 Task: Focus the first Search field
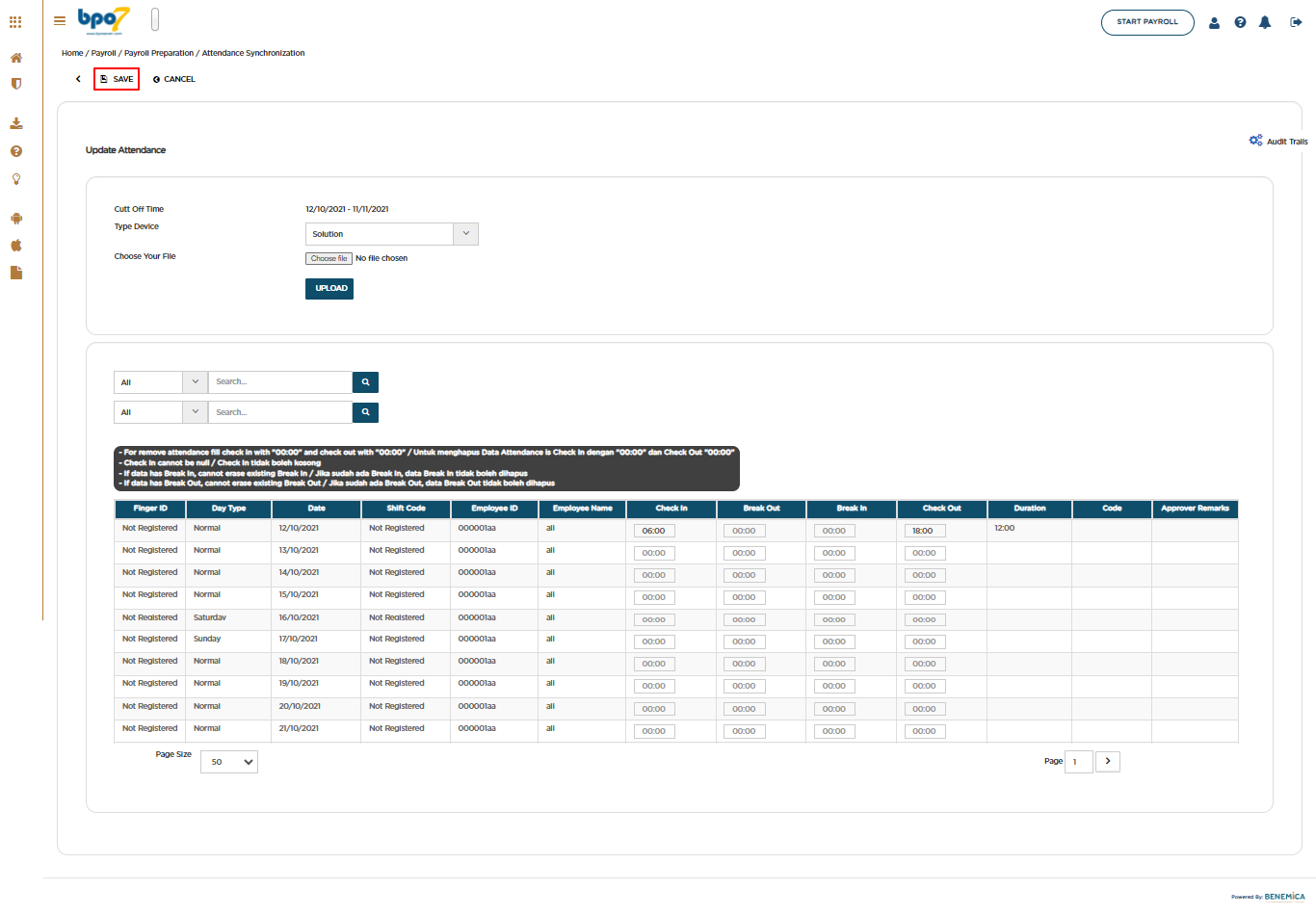pyautogui.click(x=280, y=382)
